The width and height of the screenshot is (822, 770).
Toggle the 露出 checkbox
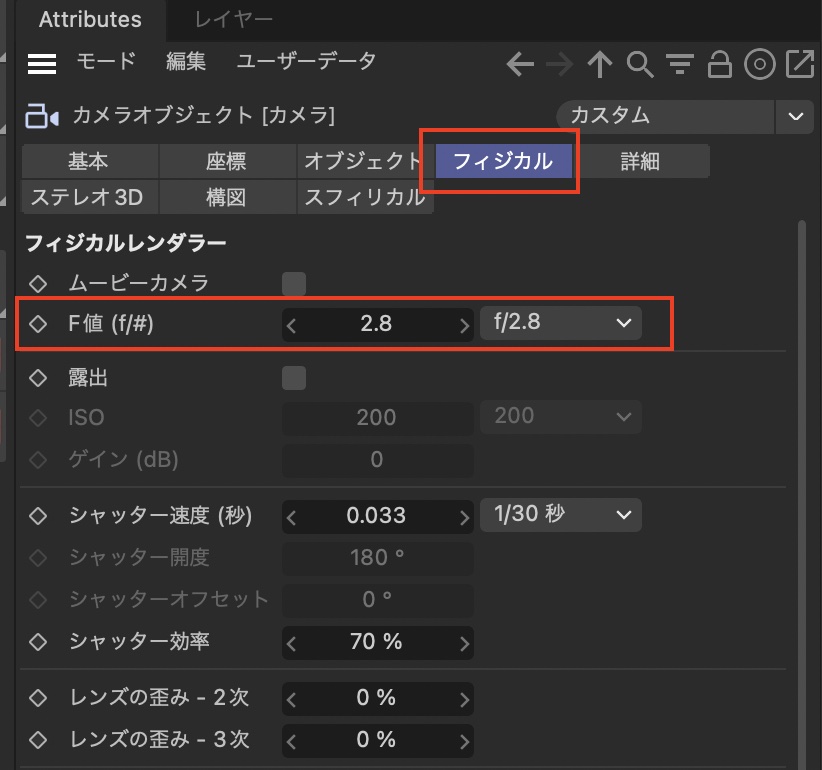[x=294, y=378]
